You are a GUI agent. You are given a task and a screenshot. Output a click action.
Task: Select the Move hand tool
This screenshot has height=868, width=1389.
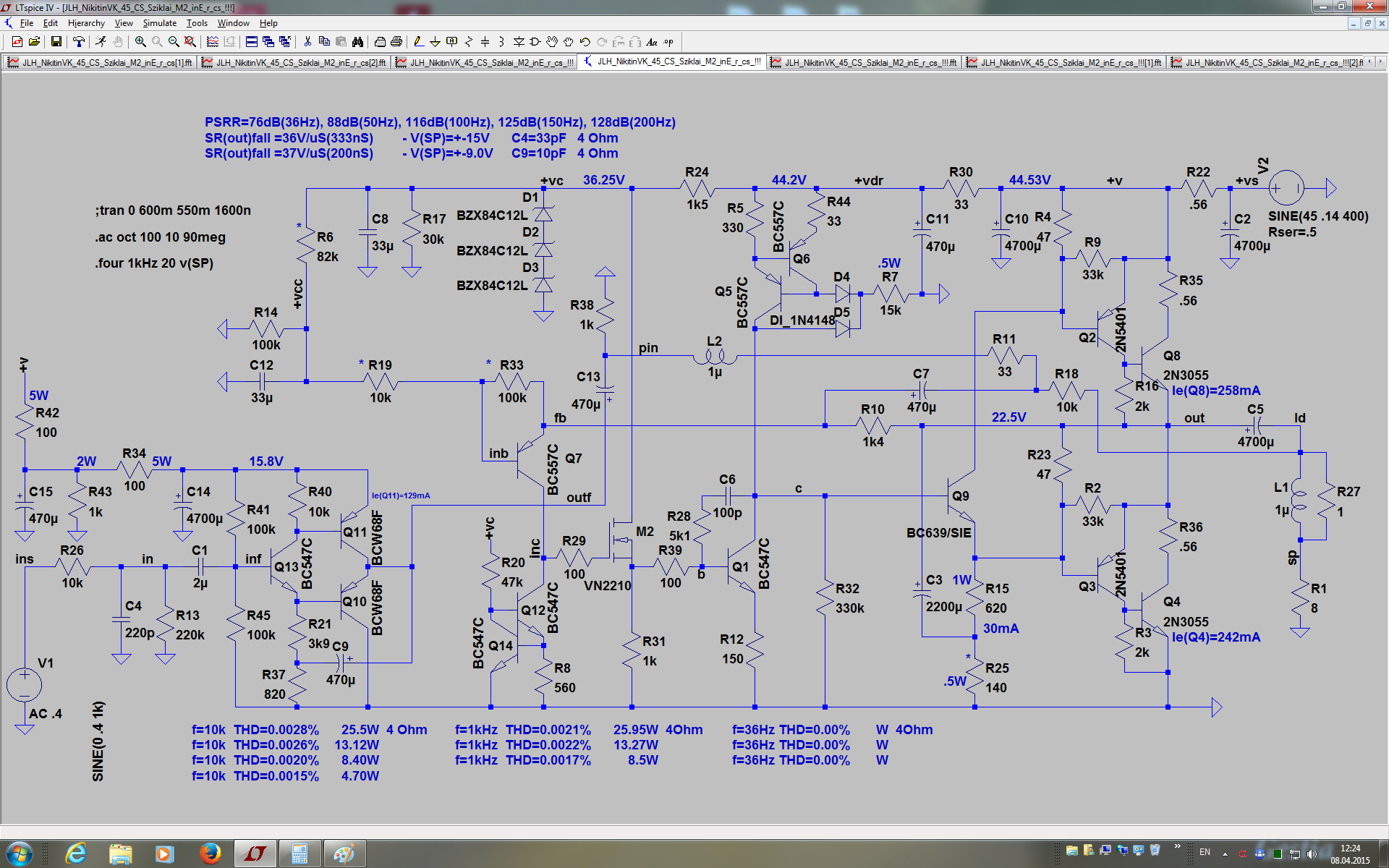(x=552, y=42)
